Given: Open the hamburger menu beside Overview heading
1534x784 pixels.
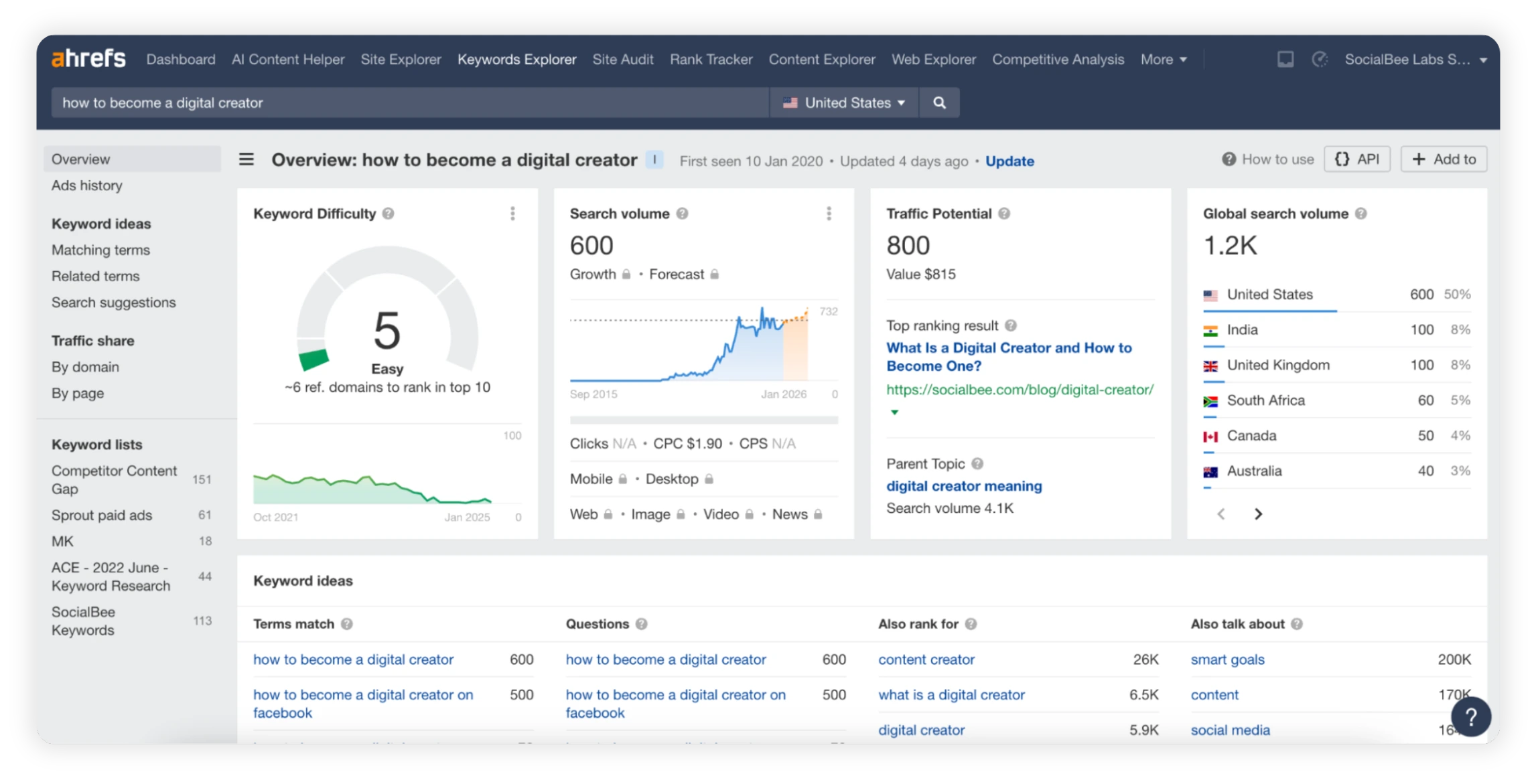Looking at the screenshot, I should tap(247, 159).
